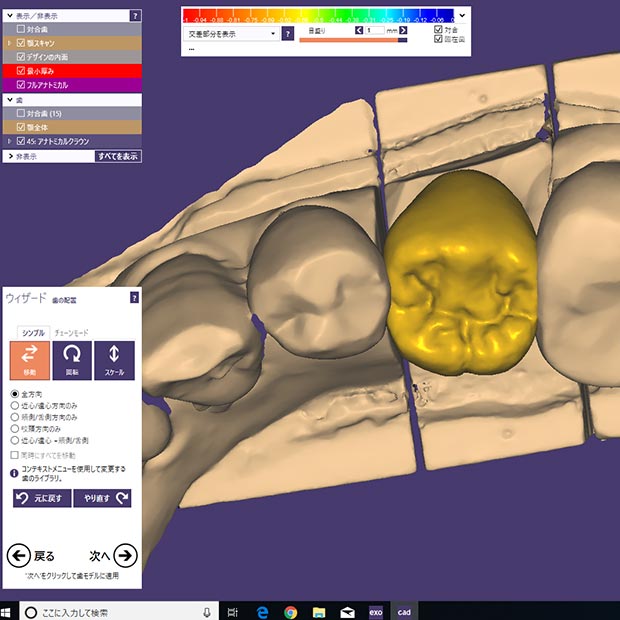Click the すべてを表示 button

(118, 156)
